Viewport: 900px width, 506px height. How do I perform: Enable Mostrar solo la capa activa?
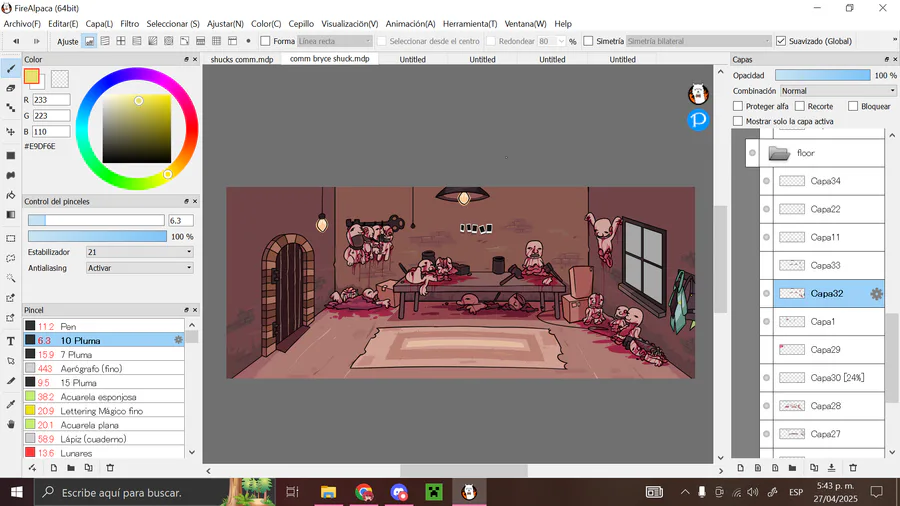coord(738,121)
